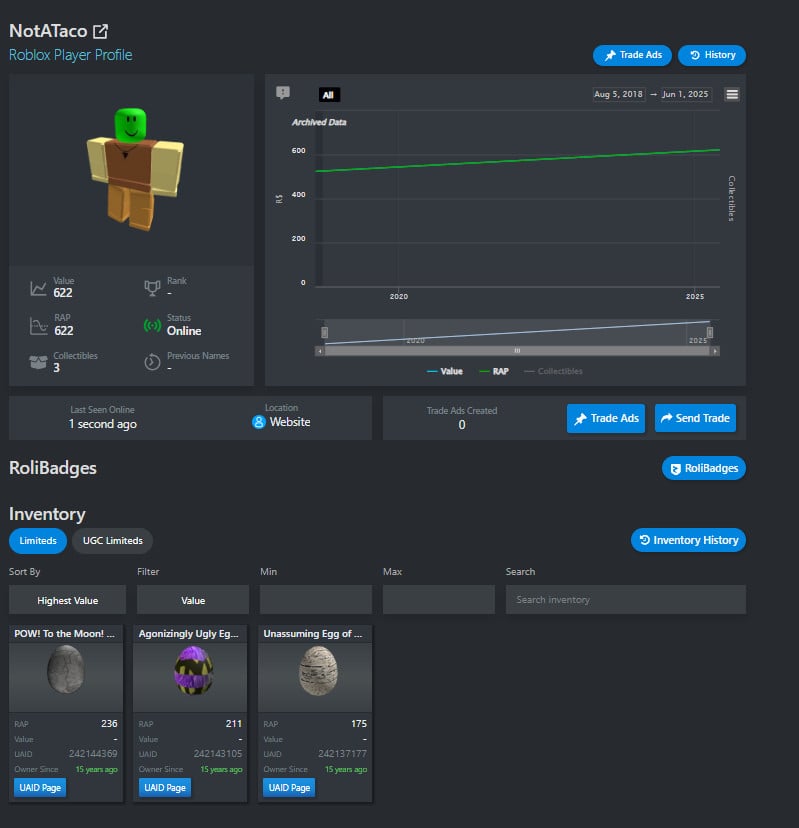This screenshot has height=828, width=799.
Task: Click the Rank trophy icon
Action: click(152, 288)
